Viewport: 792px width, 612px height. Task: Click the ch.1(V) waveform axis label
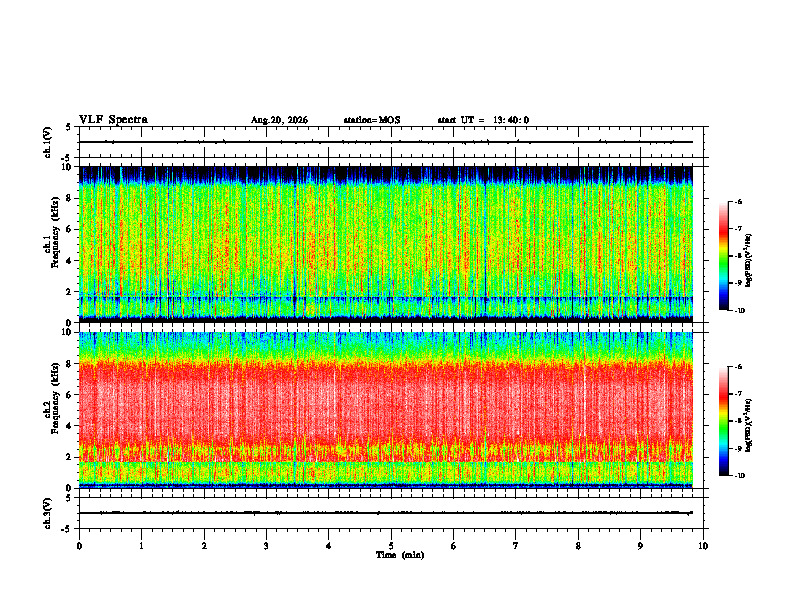coord(48,142)
